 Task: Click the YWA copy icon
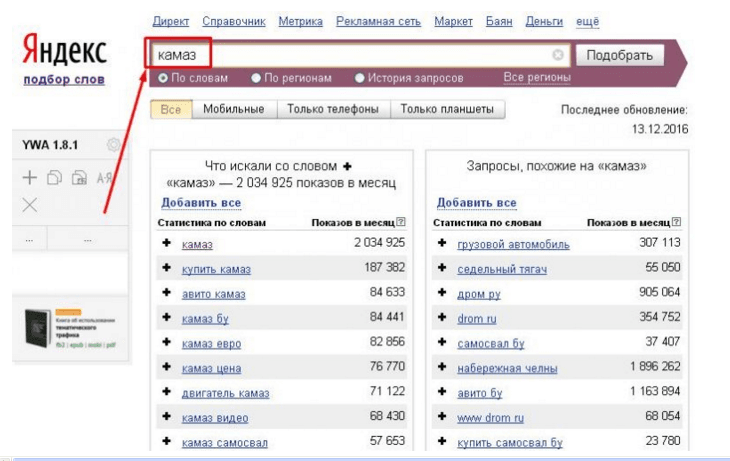point(54,177)
